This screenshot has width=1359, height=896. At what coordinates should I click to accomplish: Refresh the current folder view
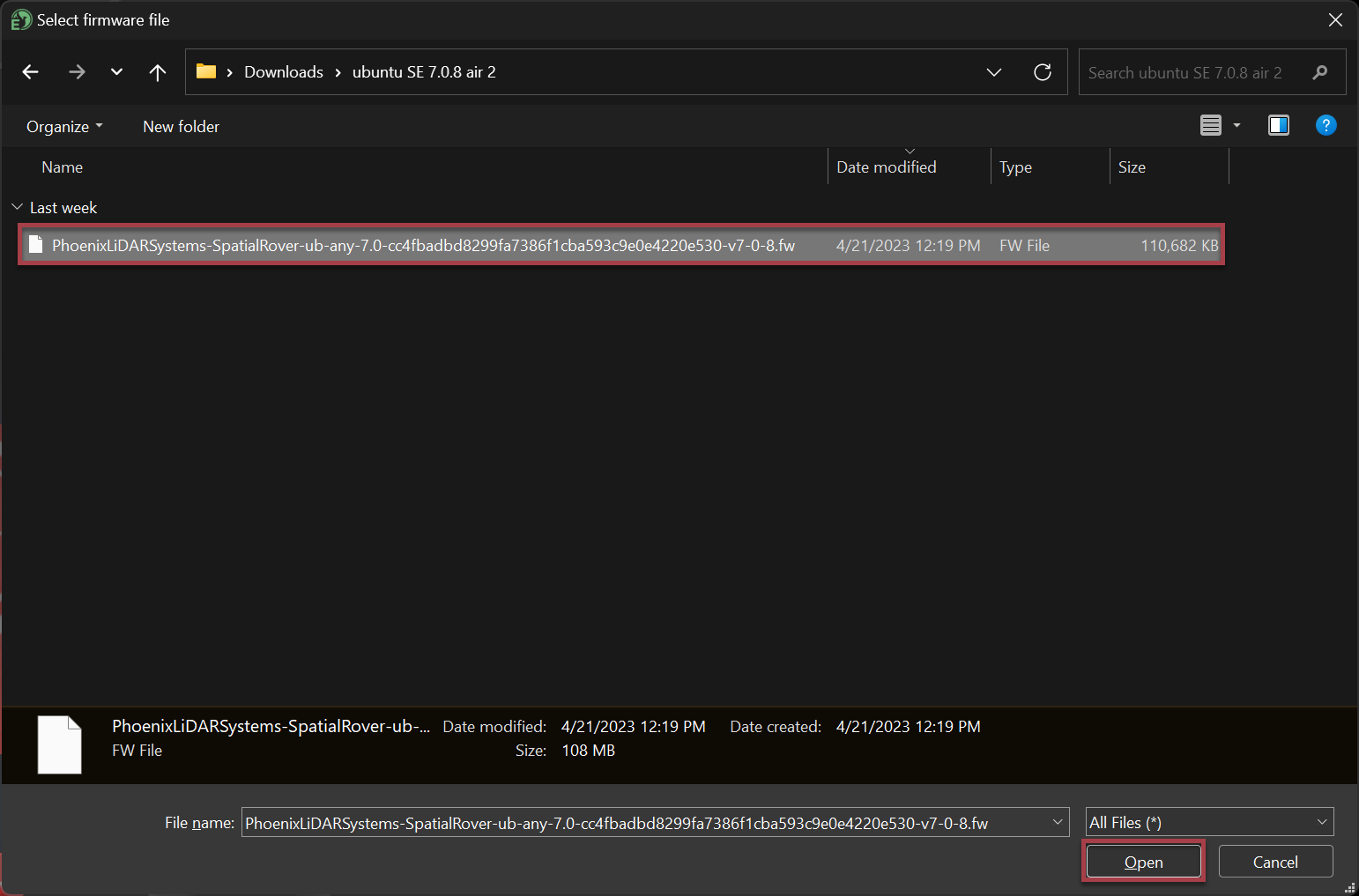[1043, 72]
